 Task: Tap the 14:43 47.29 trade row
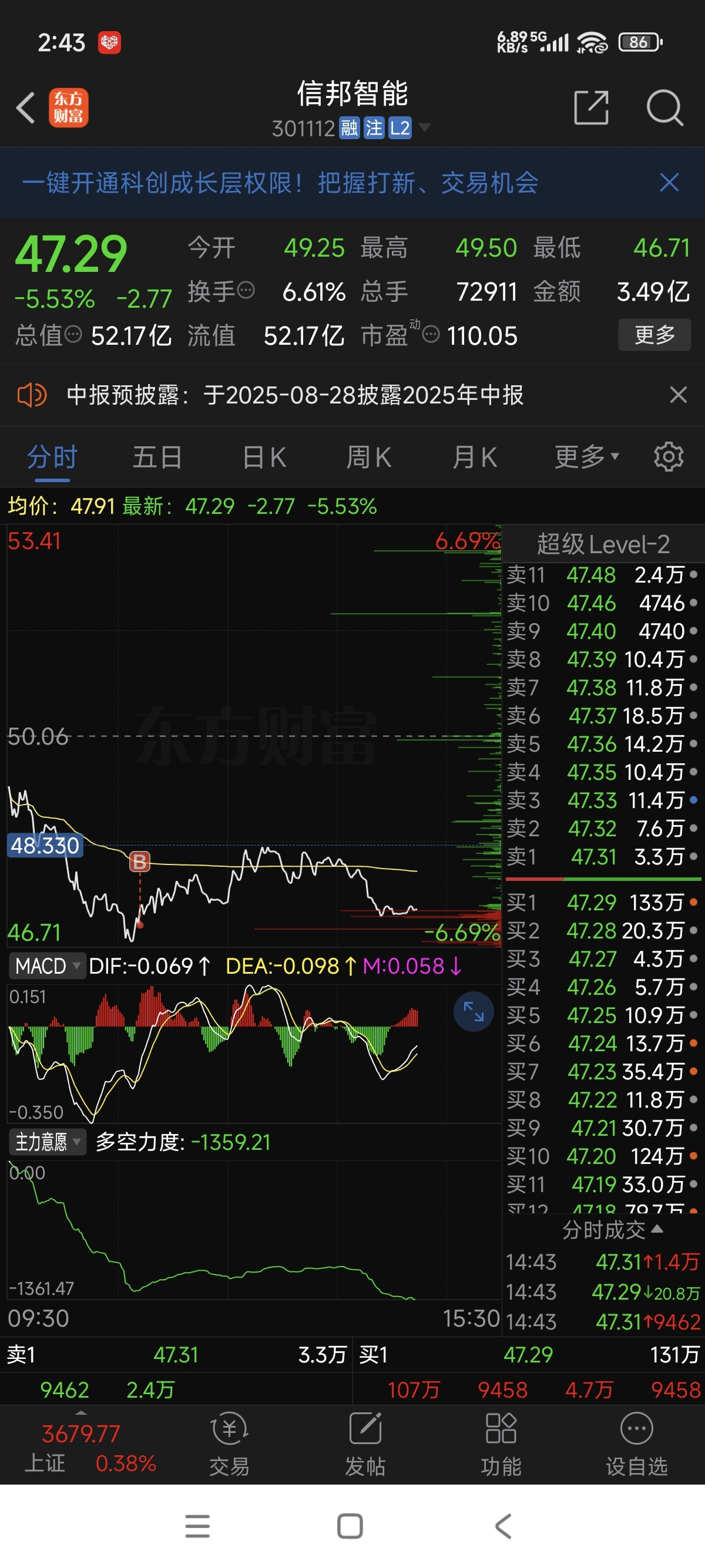603,1291
